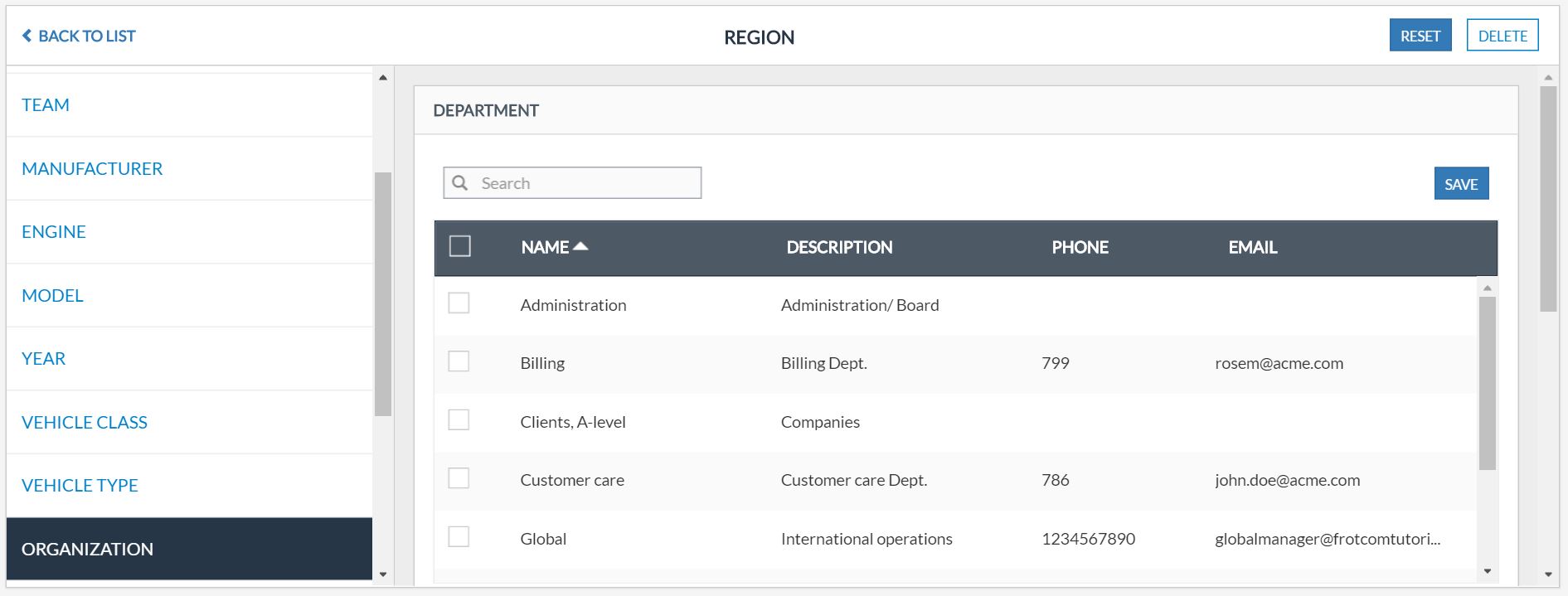Open the Vehicle Class sidebar item
Image resolution: width=1568 pixels, height=596 pixels.
pyautogui.click(x=85, y=422)
